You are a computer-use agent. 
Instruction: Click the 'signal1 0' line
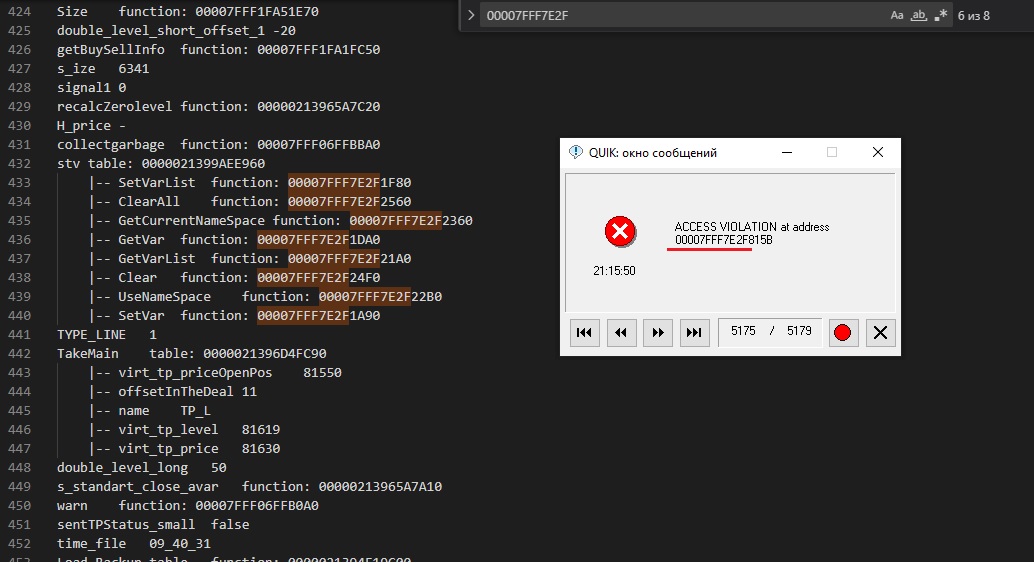92,88
